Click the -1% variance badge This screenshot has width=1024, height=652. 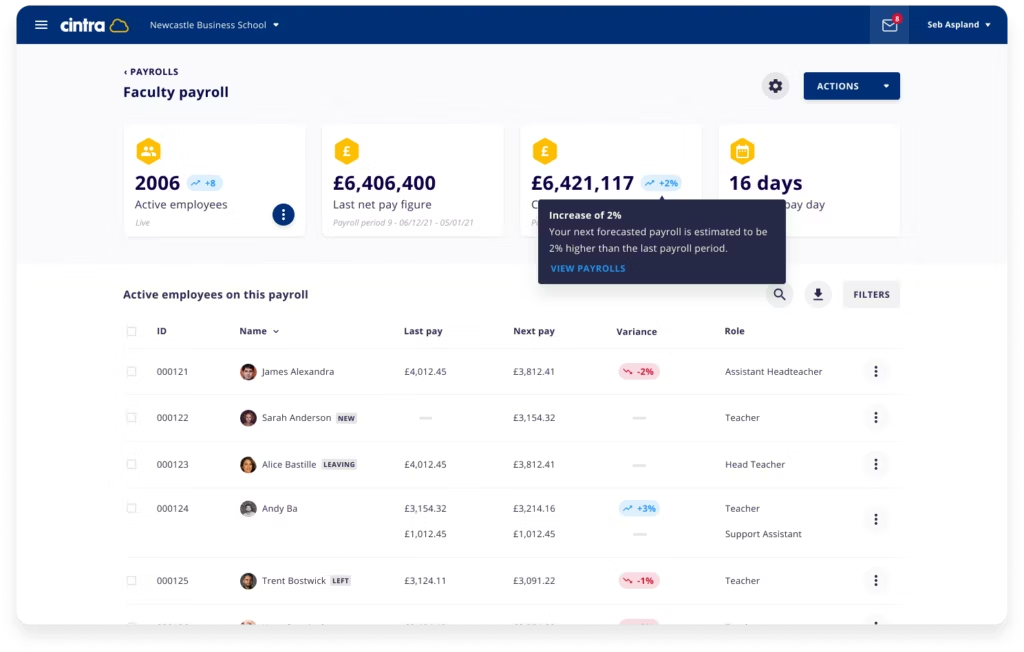[x=639, y=581]
